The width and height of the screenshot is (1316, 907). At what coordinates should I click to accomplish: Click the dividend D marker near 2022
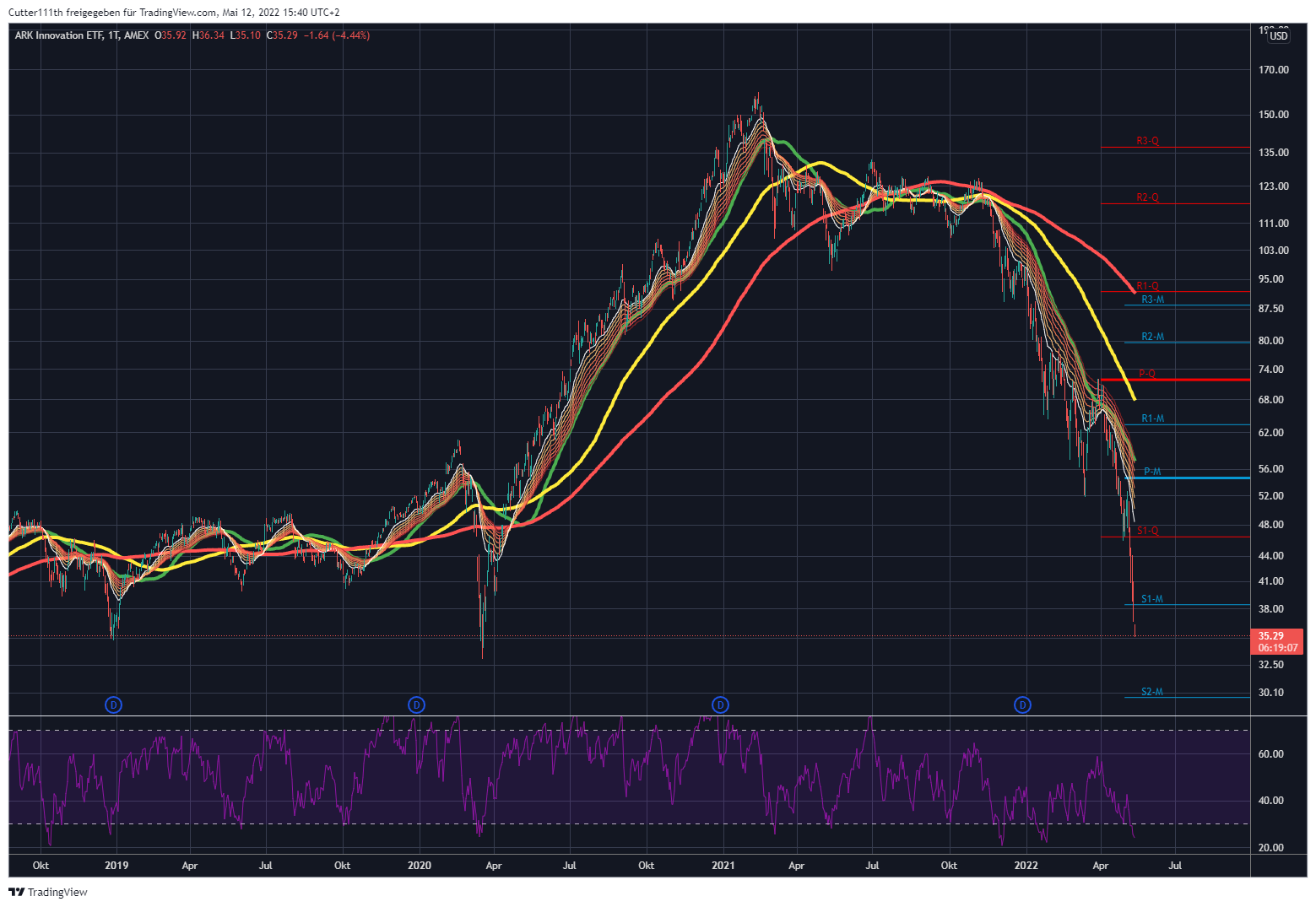[1022, 705]
